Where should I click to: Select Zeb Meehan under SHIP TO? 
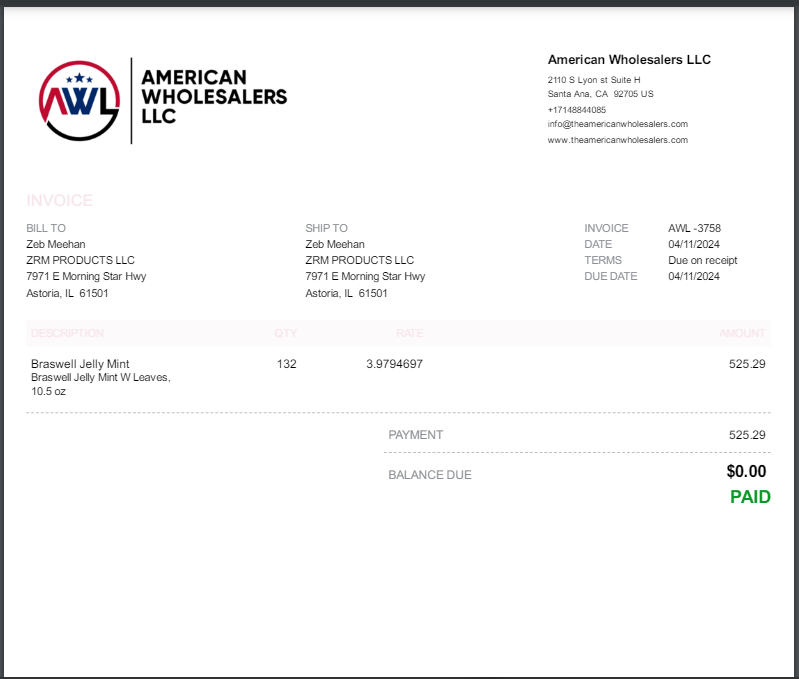pyautogui.click(x=335, y=244)
